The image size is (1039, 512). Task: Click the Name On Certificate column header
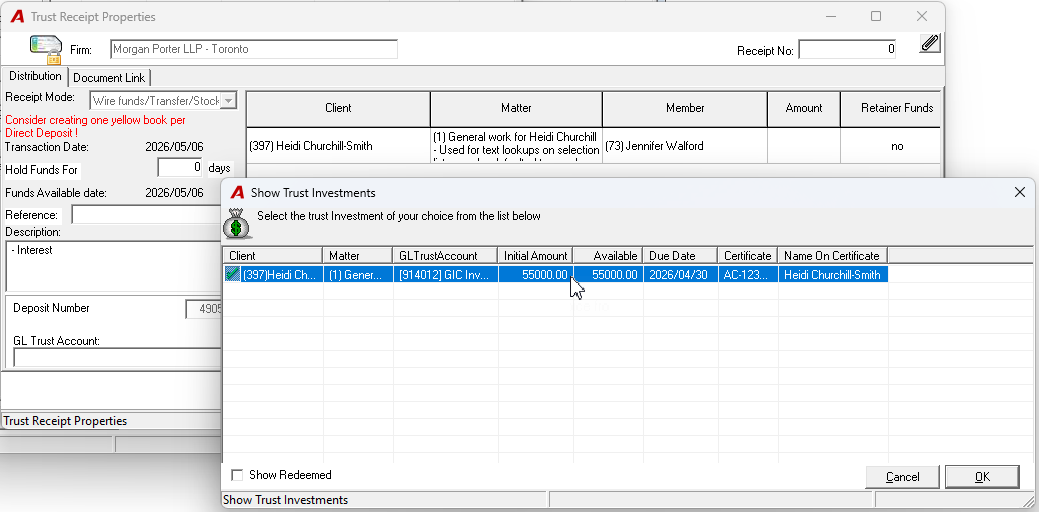coord(833,256)
